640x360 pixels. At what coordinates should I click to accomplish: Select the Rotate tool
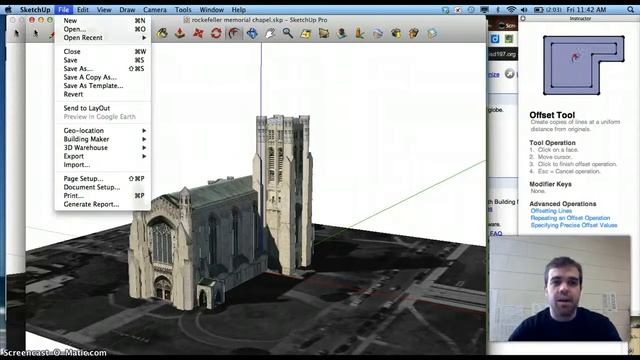216,33
